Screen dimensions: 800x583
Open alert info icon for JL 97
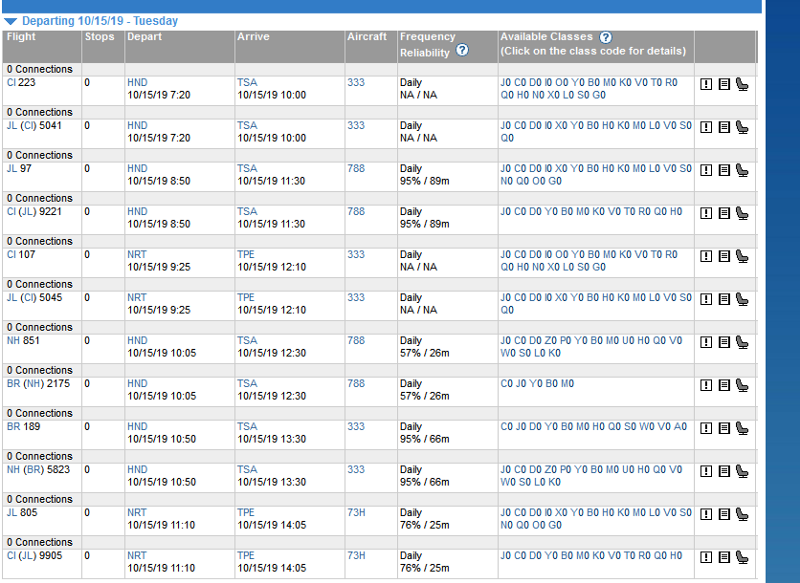point(706,170)
